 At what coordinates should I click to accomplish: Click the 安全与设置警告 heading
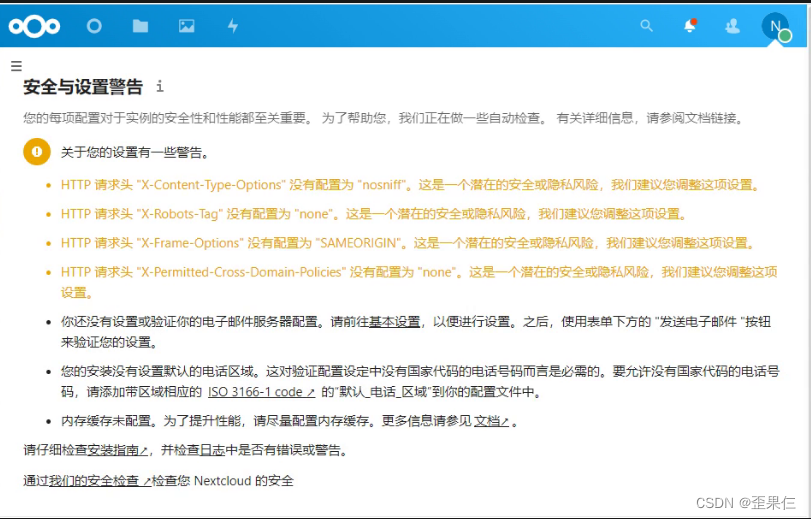(83, 86)
